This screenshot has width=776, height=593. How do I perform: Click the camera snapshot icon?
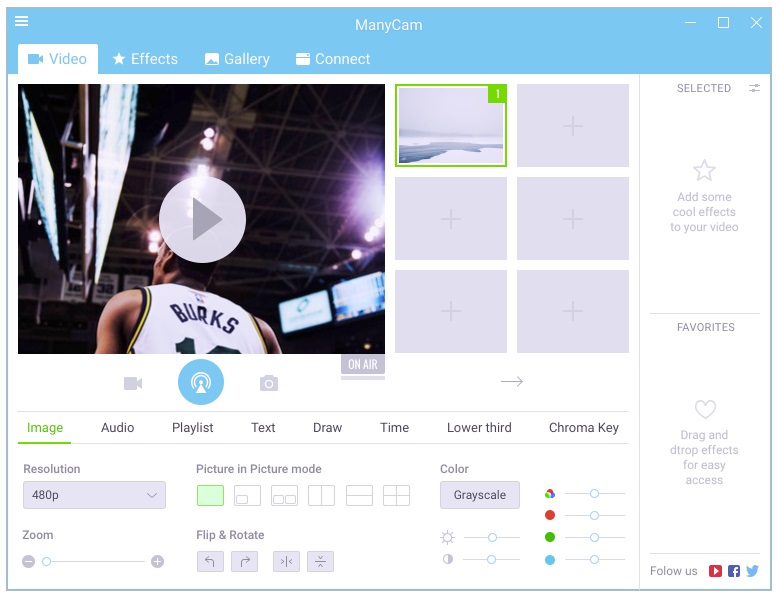268,383
